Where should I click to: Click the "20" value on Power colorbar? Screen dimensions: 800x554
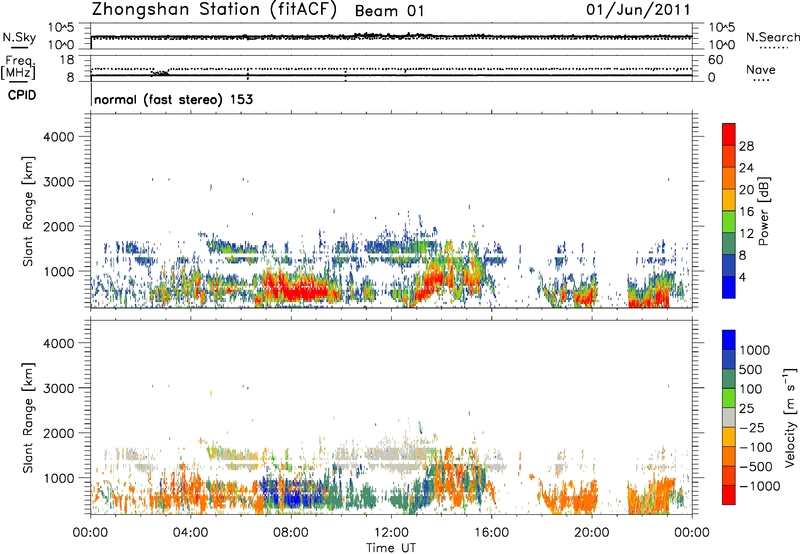pyautogui.click(x=746, y=190)
